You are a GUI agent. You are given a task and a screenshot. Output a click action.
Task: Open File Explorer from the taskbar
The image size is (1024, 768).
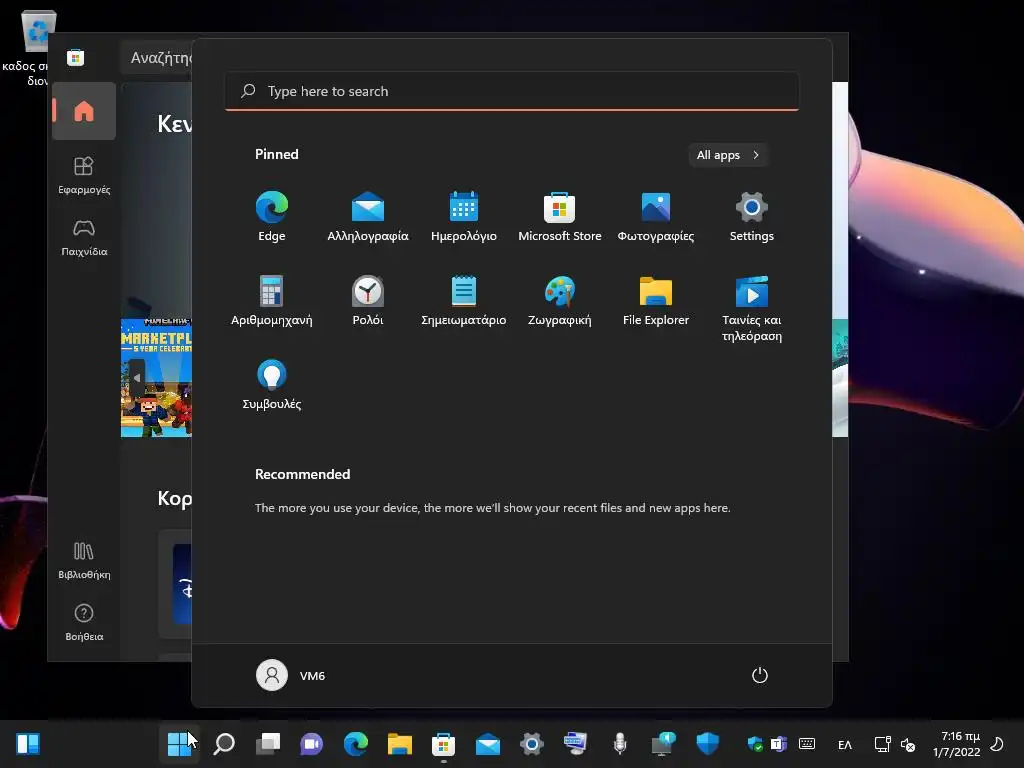[400, 743]
